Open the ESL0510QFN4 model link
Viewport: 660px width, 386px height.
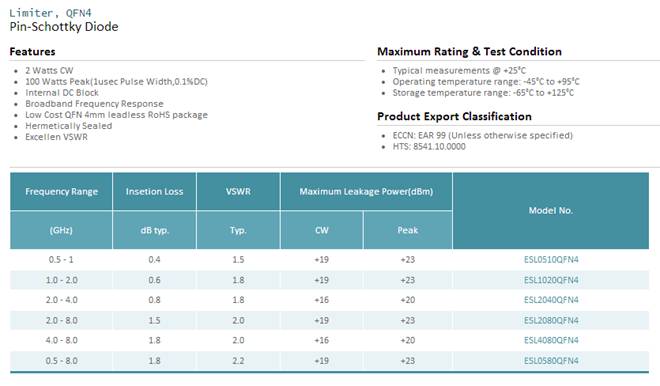click(x=551, y=260)
